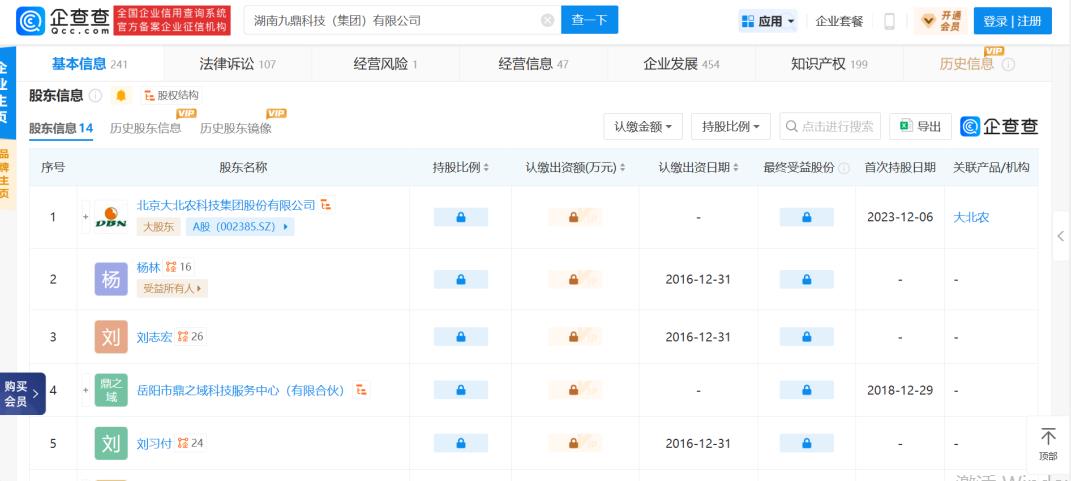Click DBN company logo thumbnail

click(111, 217)
